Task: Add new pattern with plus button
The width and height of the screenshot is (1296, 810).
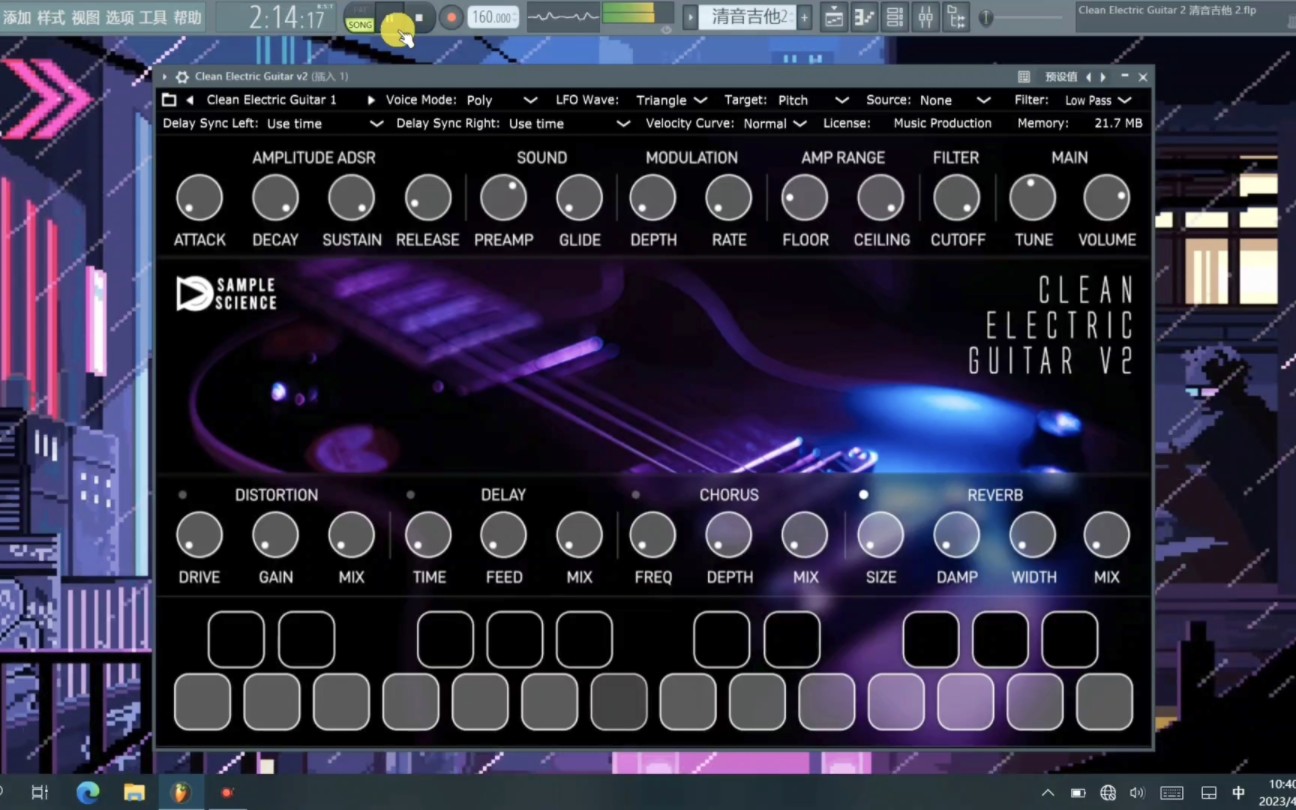Action: pyautogui.click(x=804, y=17)
